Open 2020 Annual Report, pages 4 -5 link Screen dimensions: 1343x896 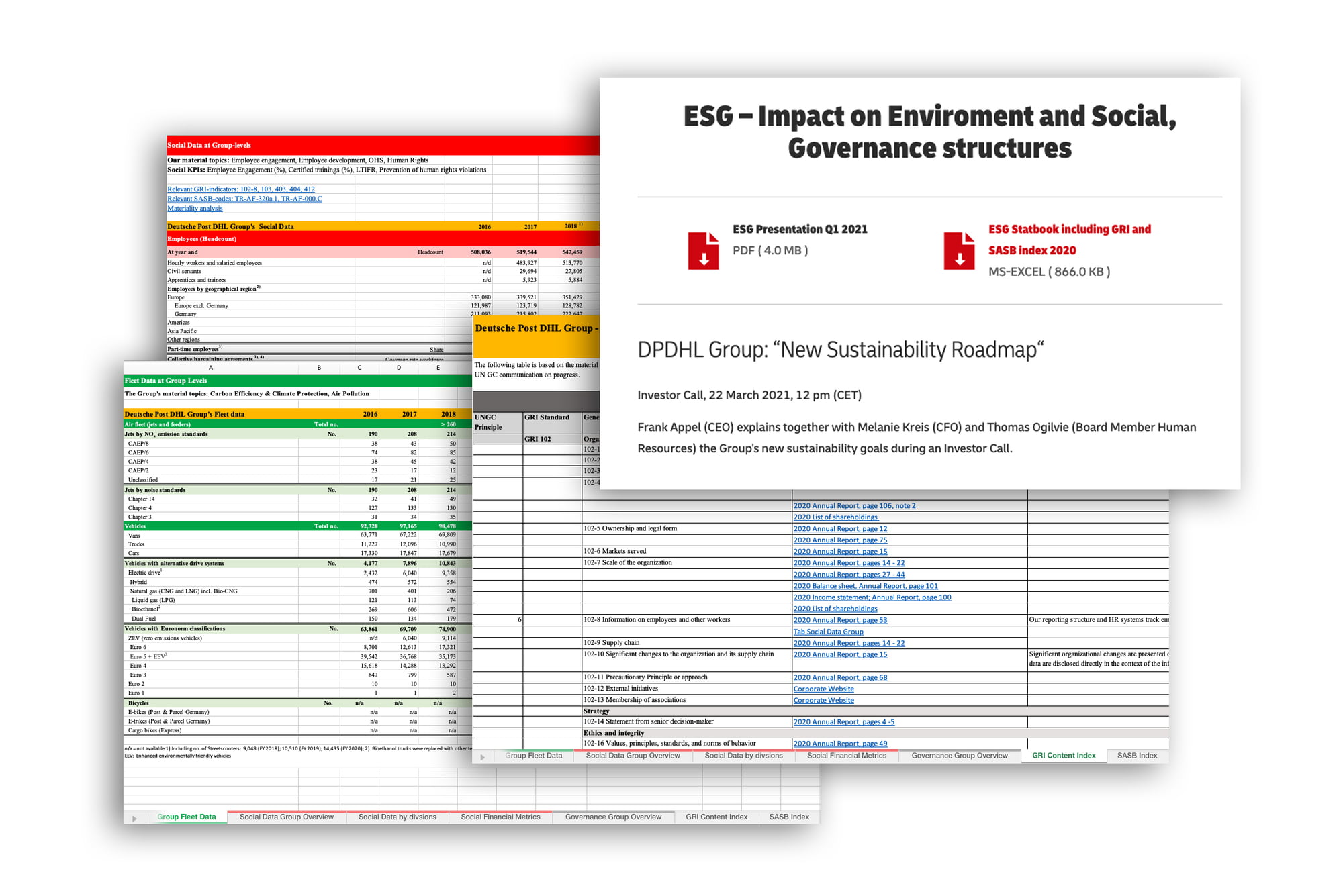[x=843, y=722]
